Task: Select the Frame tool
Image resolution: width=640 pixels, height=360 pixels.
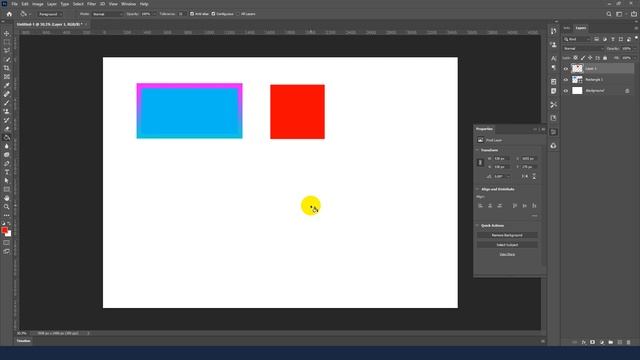Action: [7, 76]
